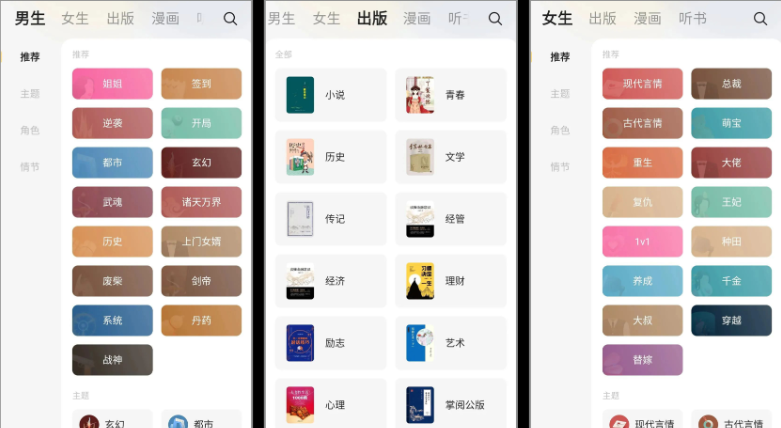Open the 传记 book cover card

click(x=331, y=219)
